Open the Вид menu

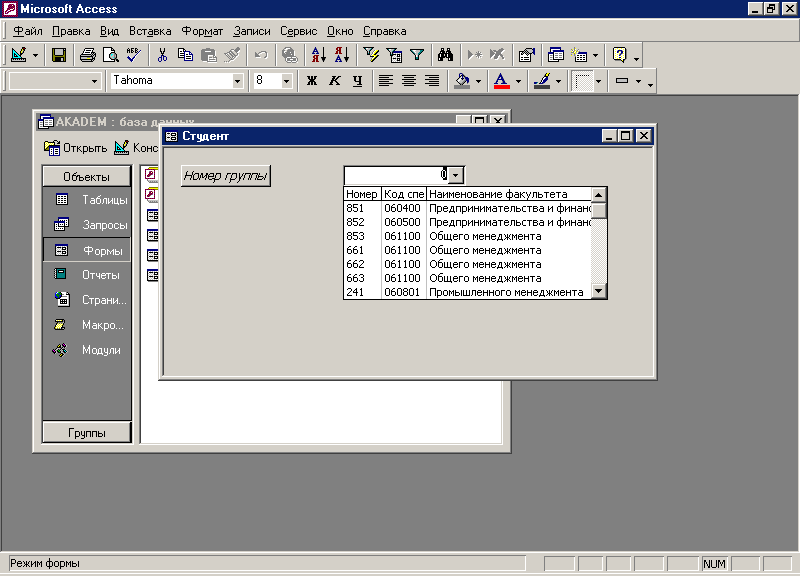[x=109, y=31]
